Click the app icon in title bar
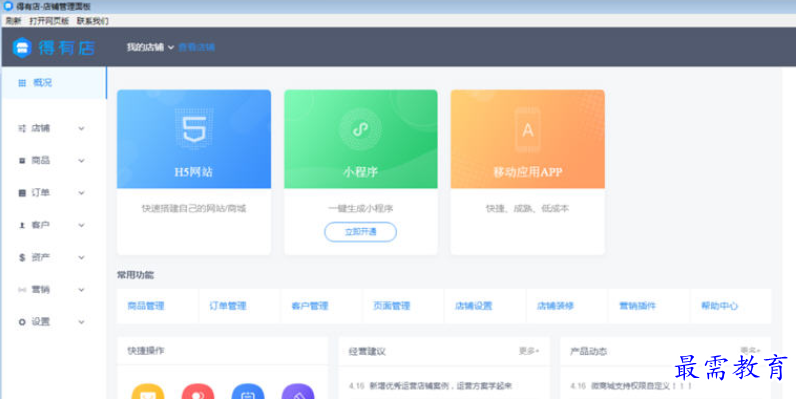 8,6
